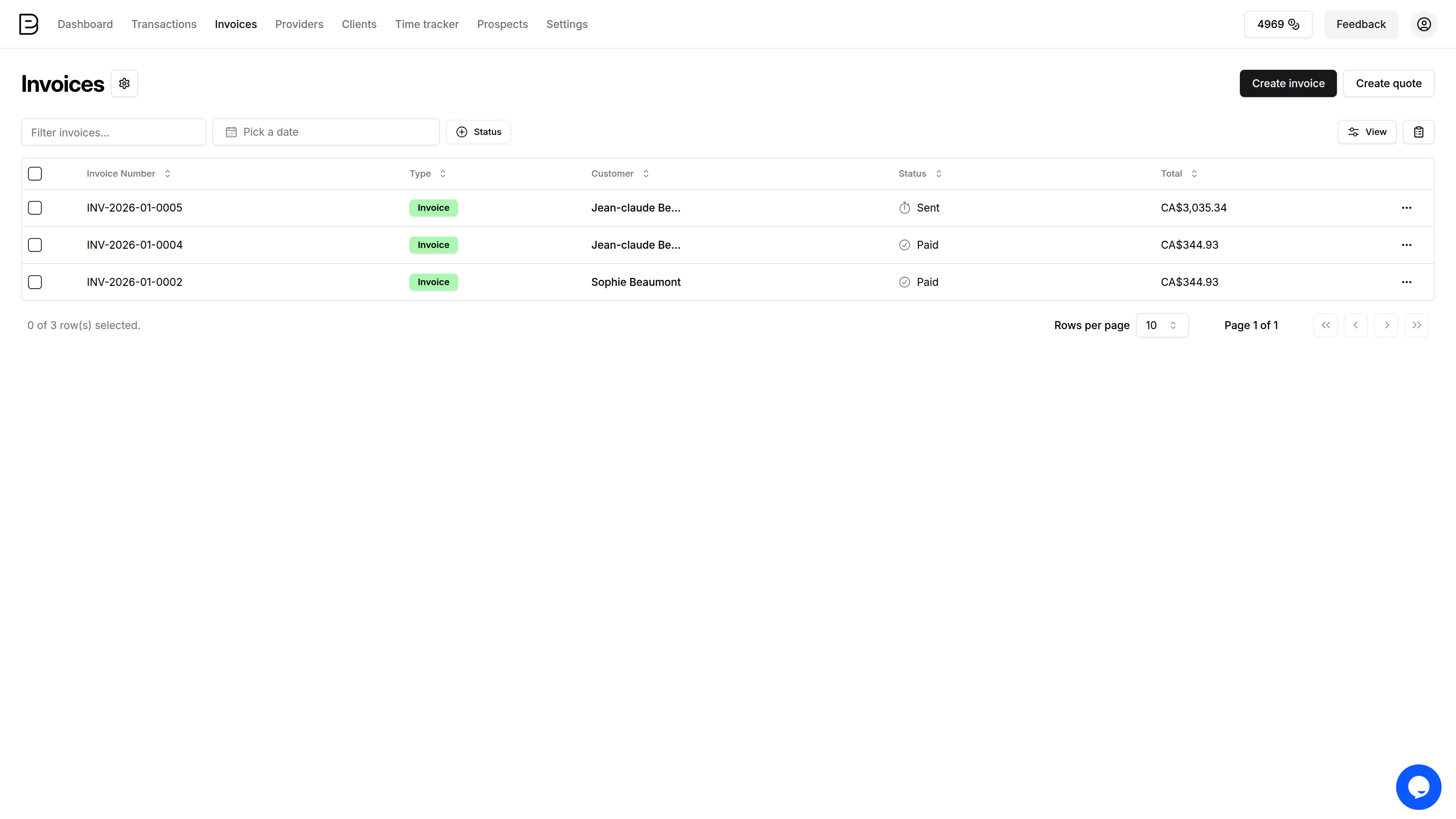Click the Create quote button
Viewport: 1456px width, 819px height.
(x=1388, y=84)
